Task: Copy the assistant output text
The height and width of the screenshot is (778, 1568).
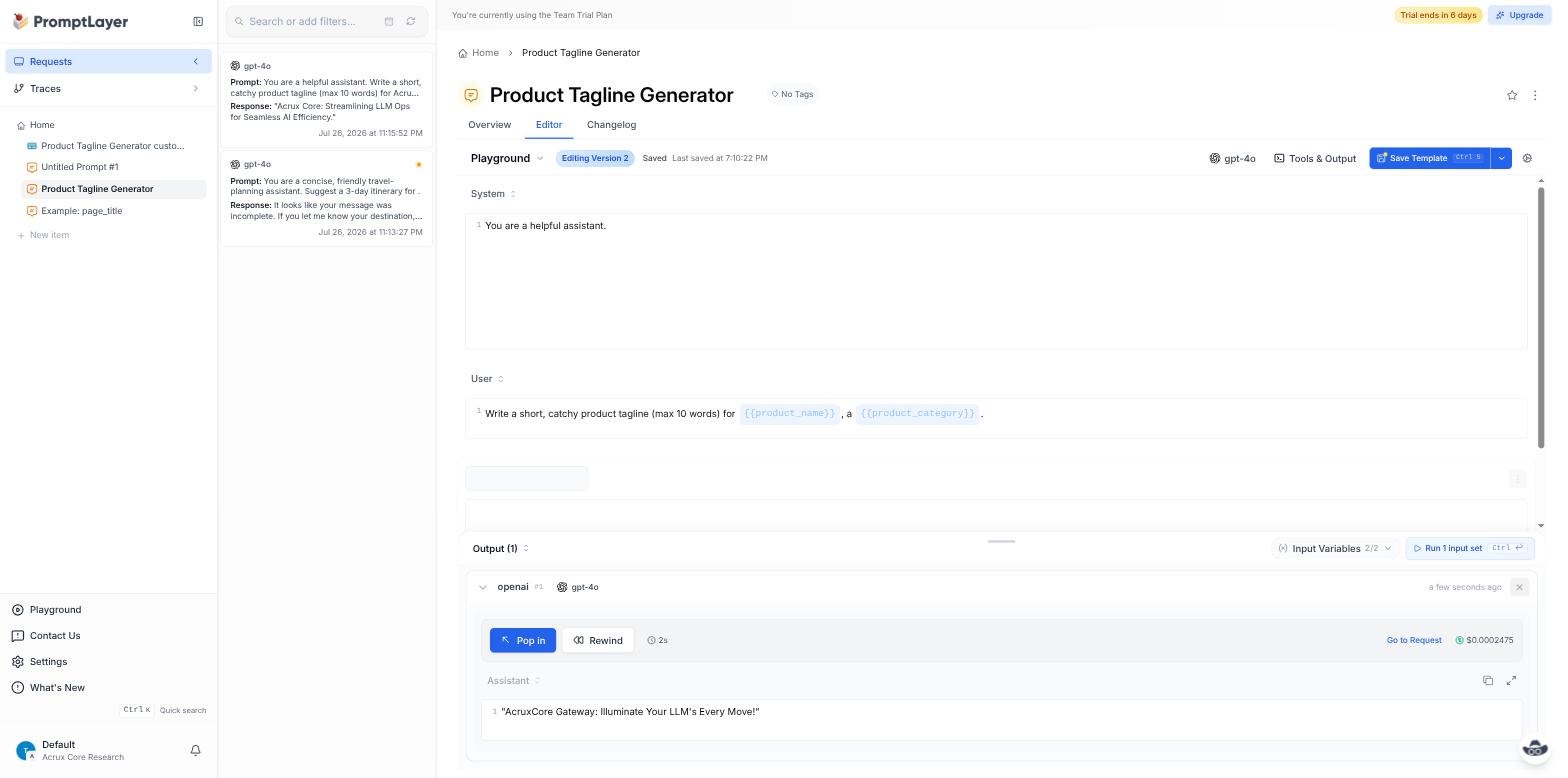Action: click(1487, 680)
